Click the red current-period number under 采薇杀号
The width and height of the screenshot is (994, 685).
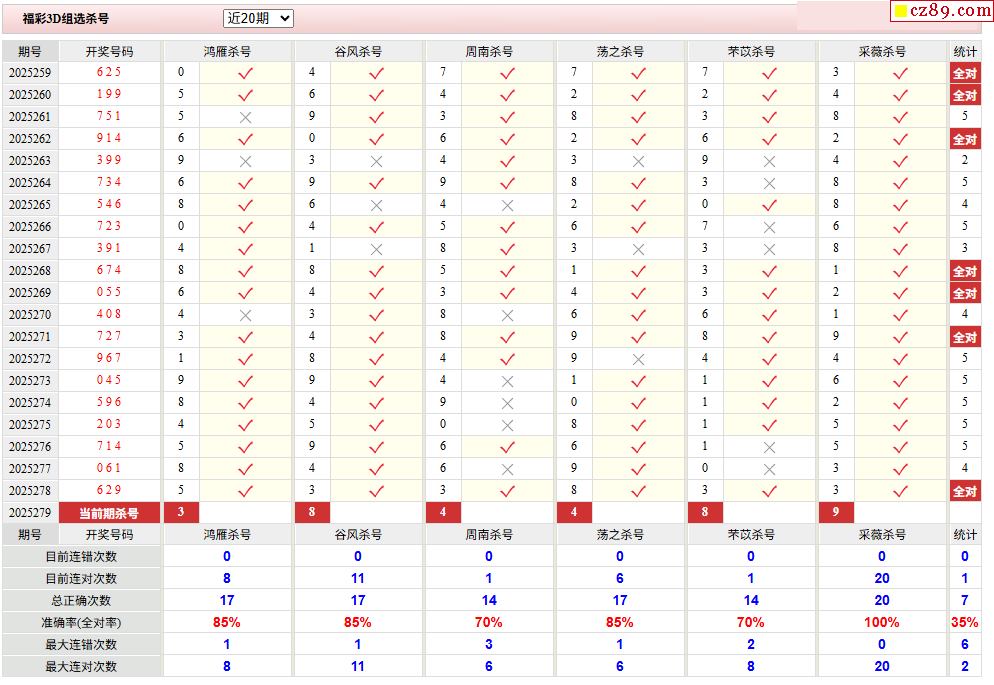click(836, 512)
